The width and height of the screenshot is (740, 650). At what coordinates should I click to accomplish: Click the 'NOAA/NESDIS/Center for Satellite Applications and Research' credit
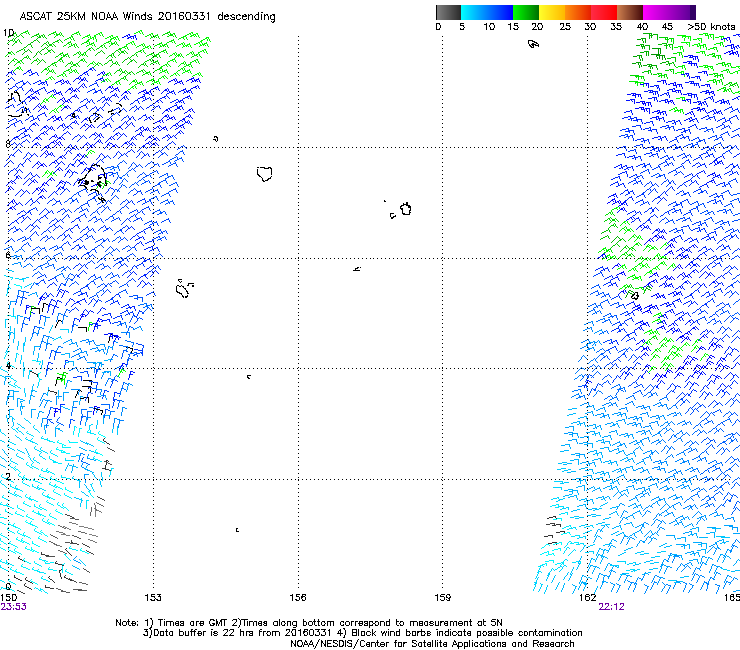tap(432, 644)
